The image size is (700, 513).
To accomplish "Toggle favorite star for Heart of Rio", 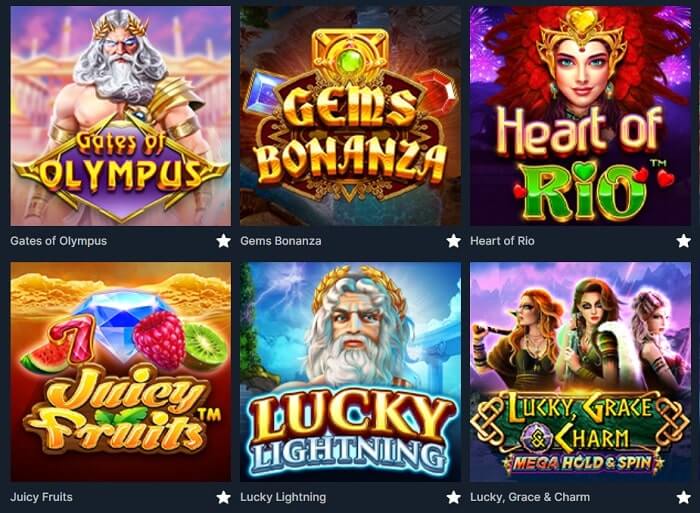I will (683, 241).
